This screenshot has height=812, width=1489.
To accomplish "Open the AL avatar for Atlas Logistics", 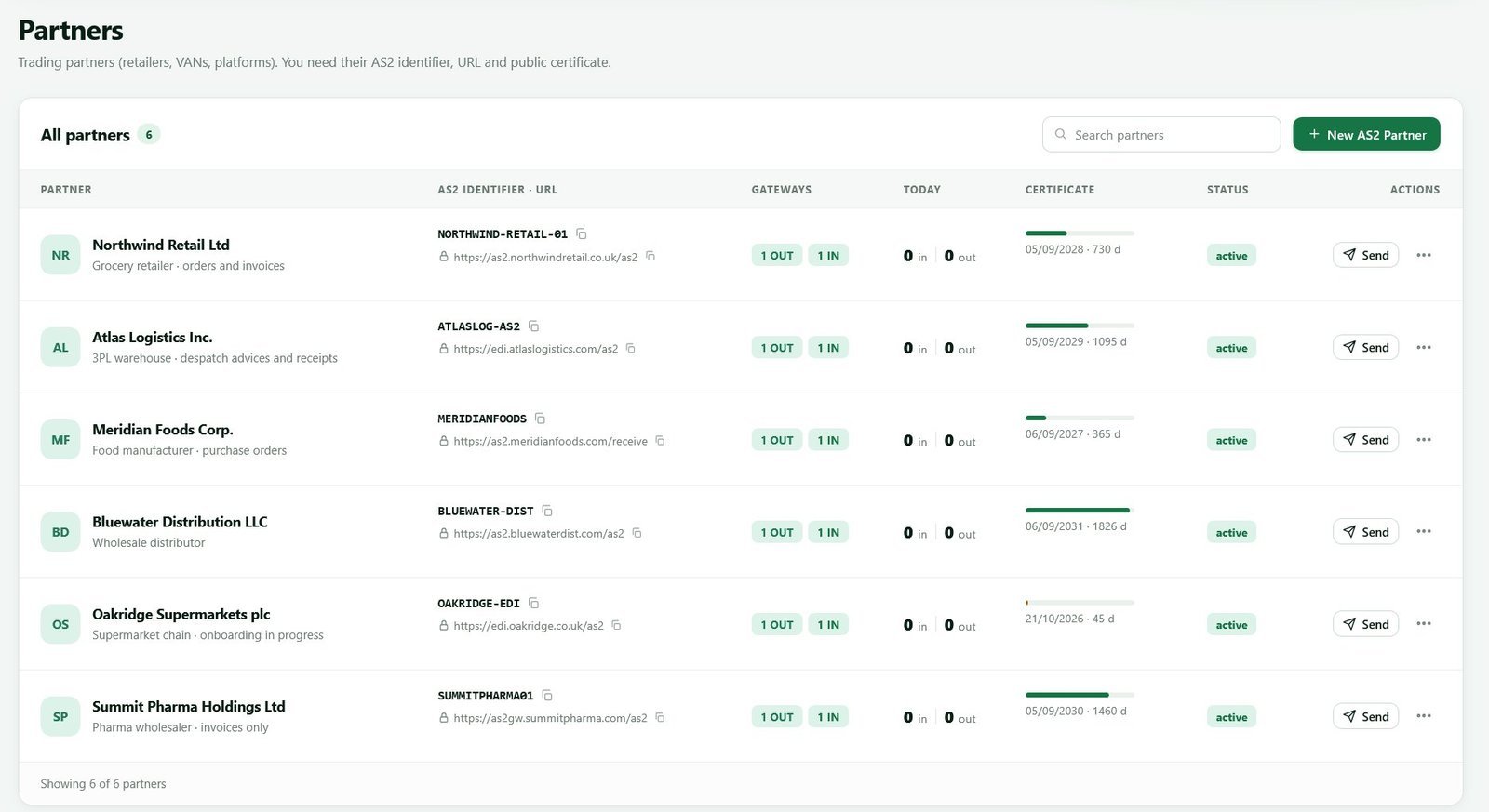I will coord(60,347).
